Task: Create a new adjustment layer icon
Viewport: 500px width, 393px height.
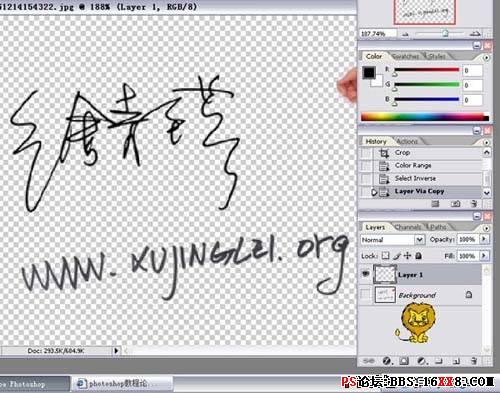Action: pyautogui.click(x=422, y=361)
